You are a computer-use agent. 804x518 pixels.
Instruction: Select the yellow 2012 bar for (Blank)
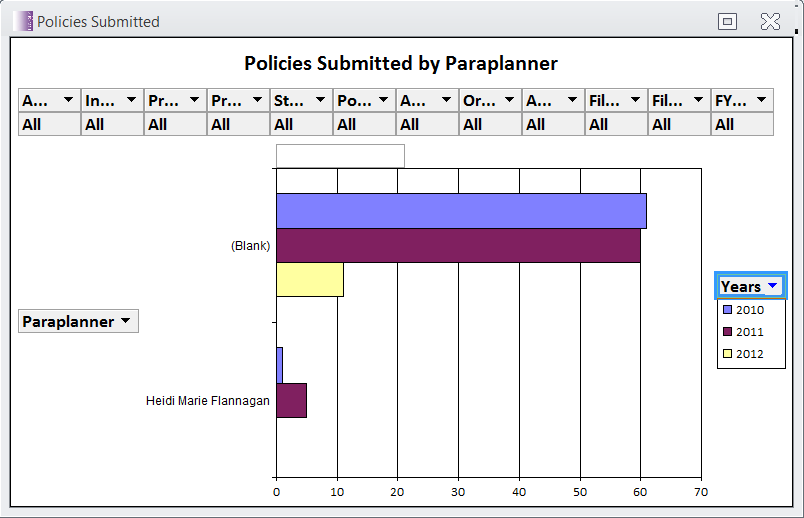tap(309, 280)
